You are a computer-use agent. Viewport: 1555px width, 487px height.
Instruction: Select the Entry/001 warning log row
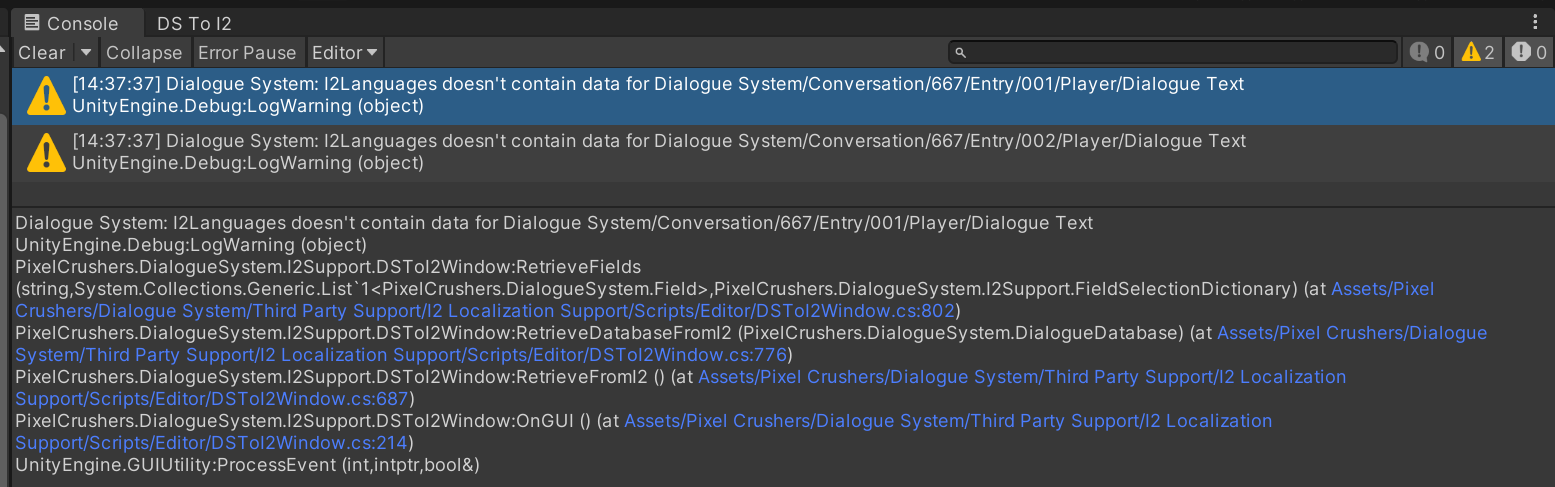[783, 96]
